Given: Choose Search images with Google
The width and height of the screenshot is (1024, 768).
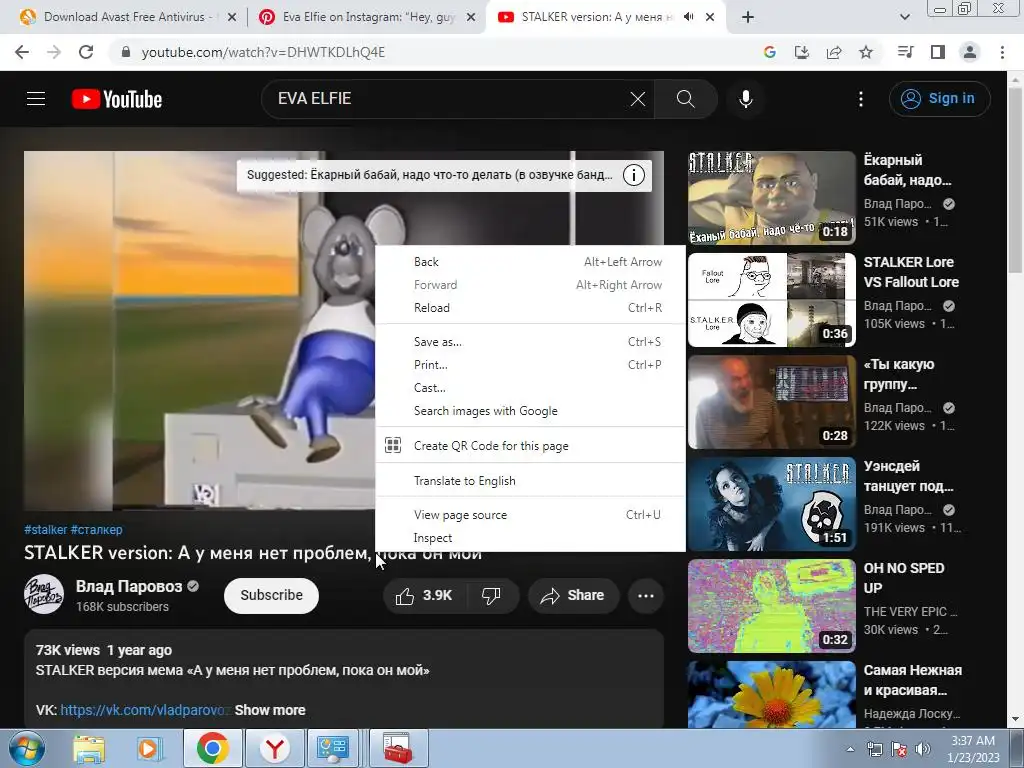Looking at the screenshot, I should [x=530, y=411].
